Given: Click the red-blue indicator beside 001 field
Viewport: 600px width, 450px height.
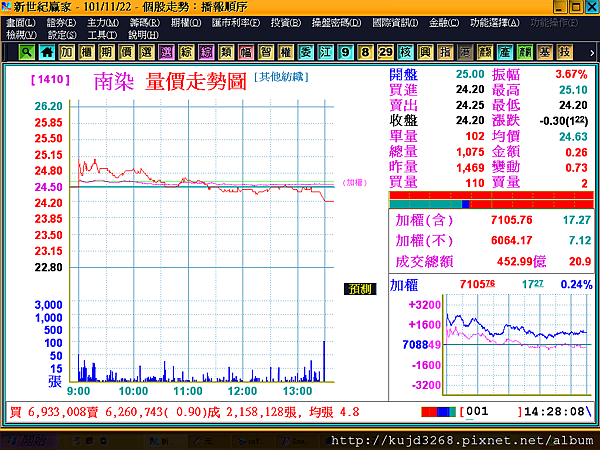Looking at the screenshot, I should click(438, 412).
